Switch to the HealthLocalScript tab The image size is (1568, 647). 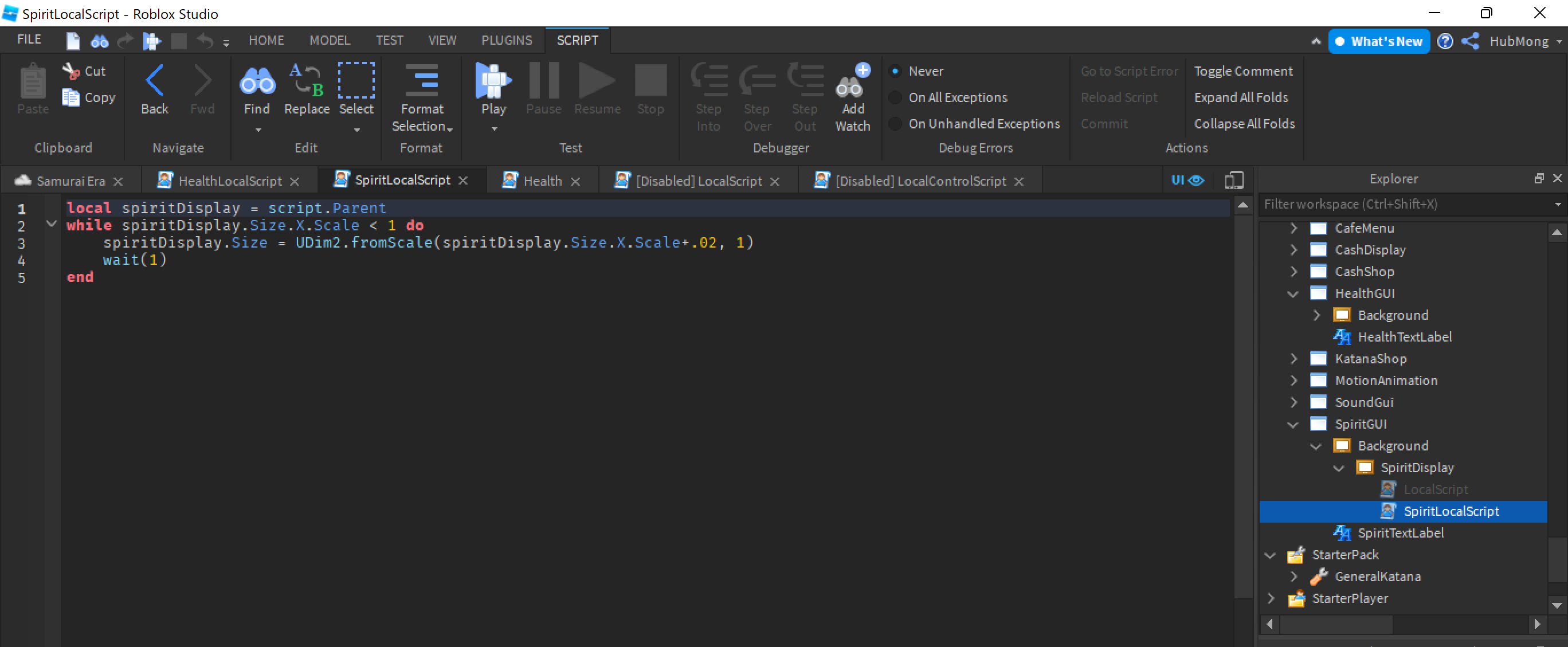pyautogui.click(x=229, y=181)
